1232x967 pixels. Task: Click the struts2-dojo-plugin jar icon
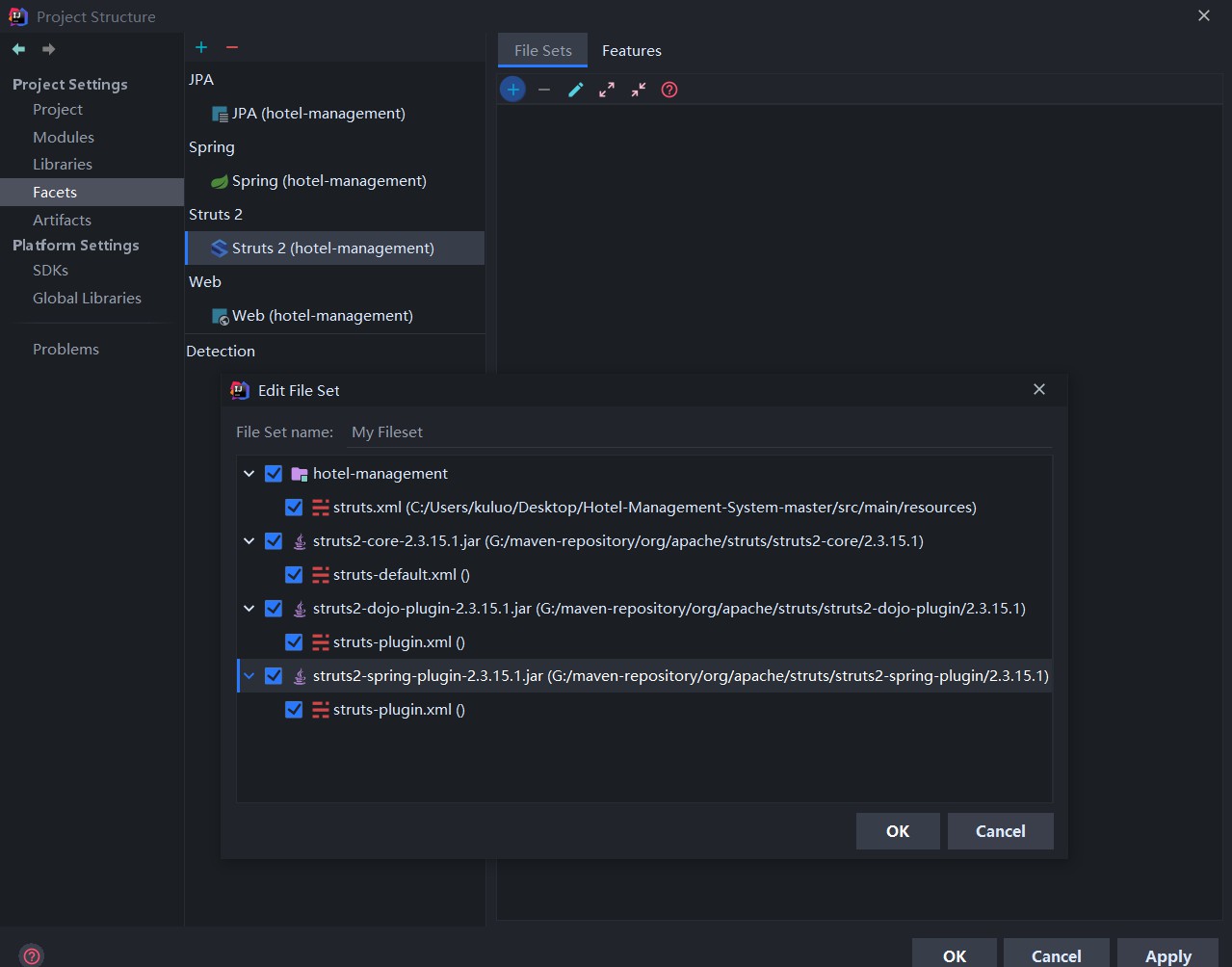click(300, 609)
